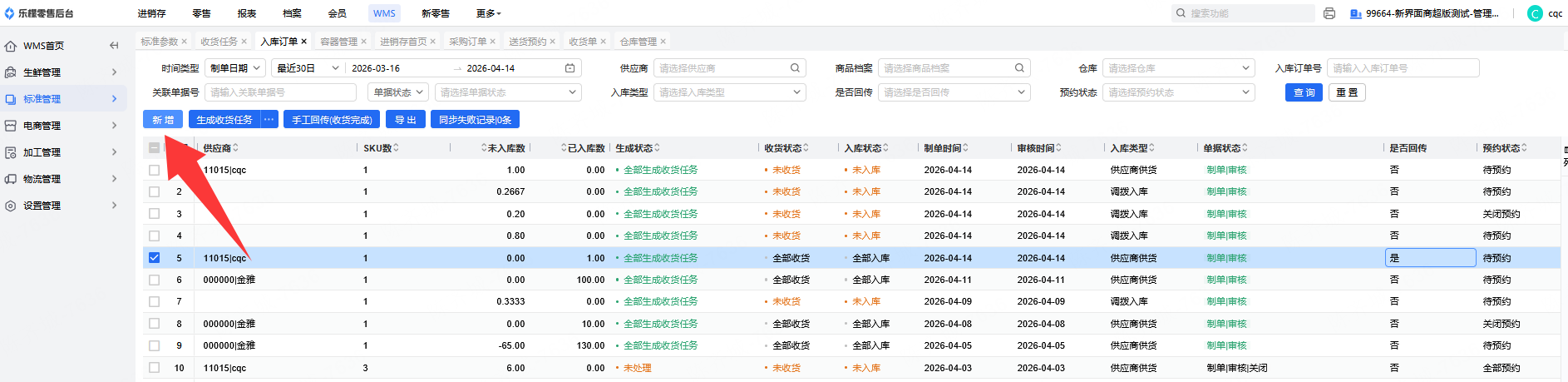Open the 仓库 selection dropdown
This screenshot has height=382, width=1568.
(1179, 68)
